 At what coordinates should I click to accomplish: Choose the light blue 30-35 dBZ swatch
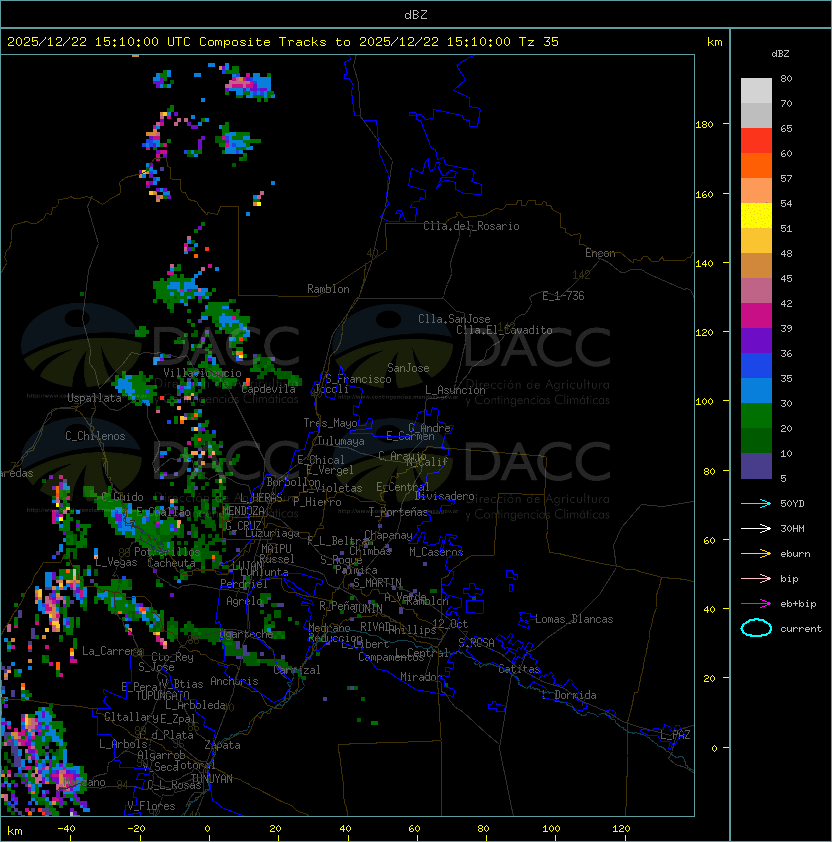[756, 390]
